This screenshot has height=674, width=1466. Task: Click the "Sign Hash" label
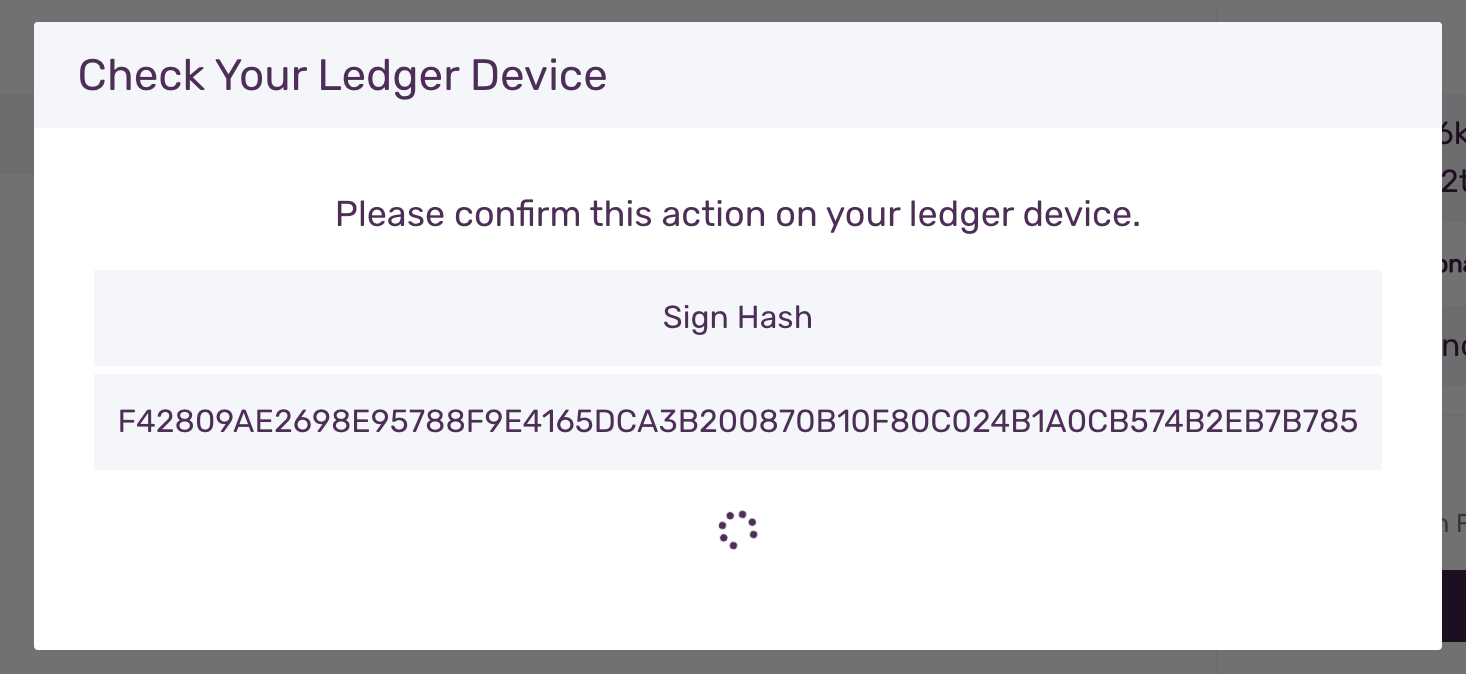click(x=737, y=318)
